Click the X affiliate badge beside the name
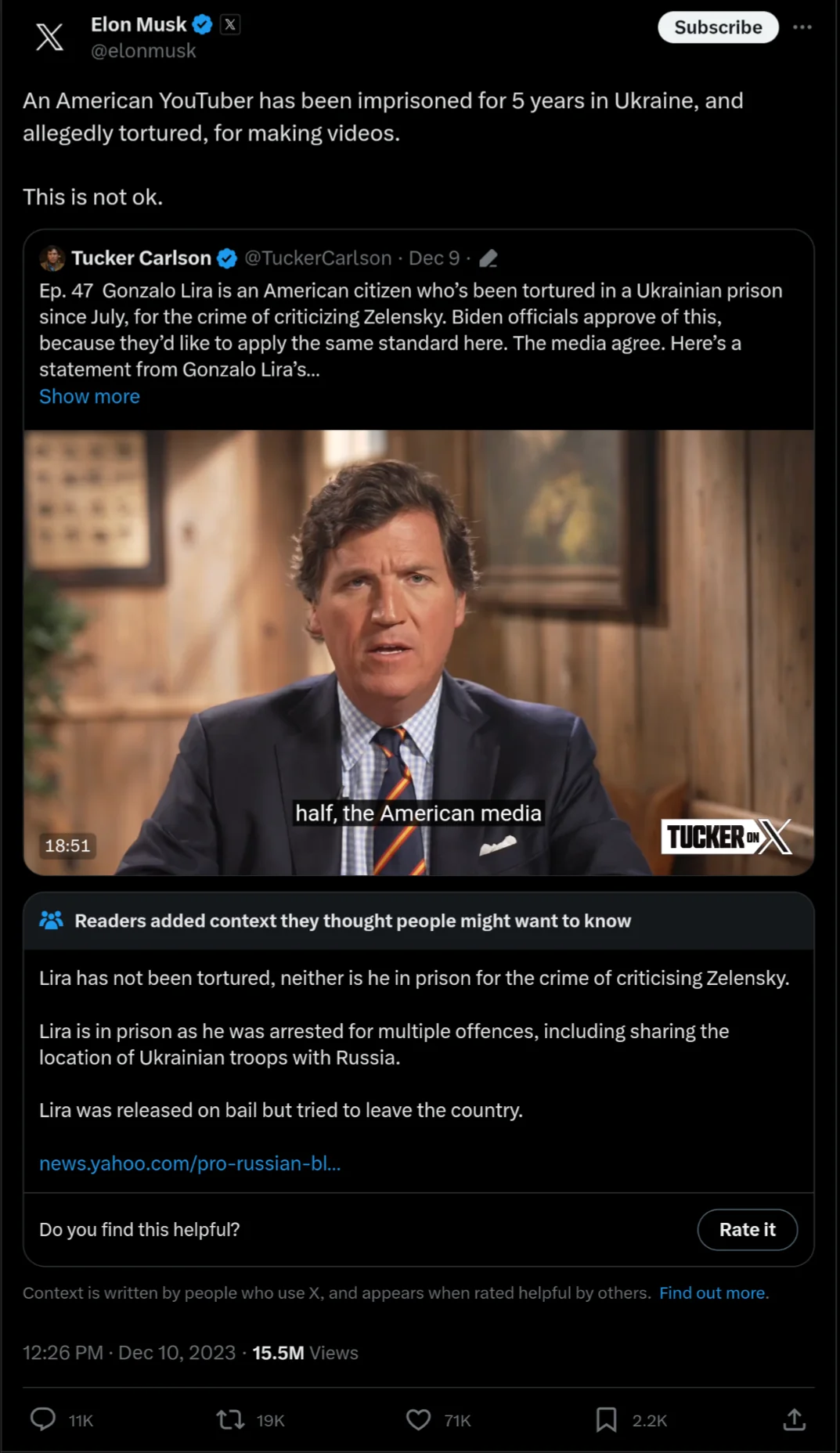 (230, 25)
